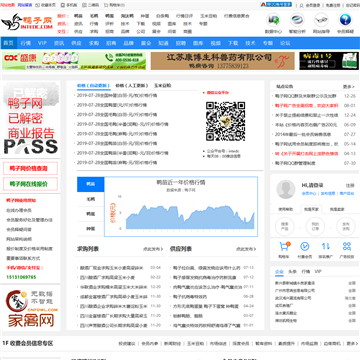Select 首页 in the blue navigation bar
Viewport: 360px width, 360px height.
[9, 43]
